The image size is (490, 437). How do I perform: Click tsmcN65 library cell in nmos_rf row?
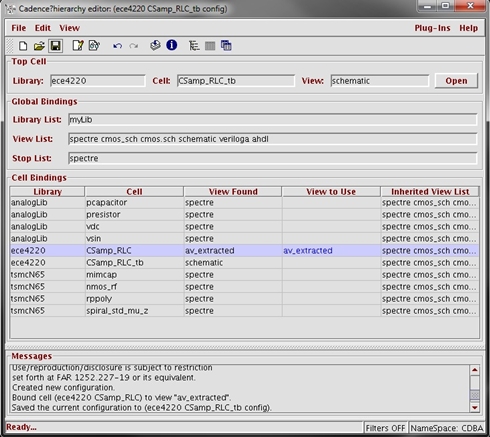(47, 287)
